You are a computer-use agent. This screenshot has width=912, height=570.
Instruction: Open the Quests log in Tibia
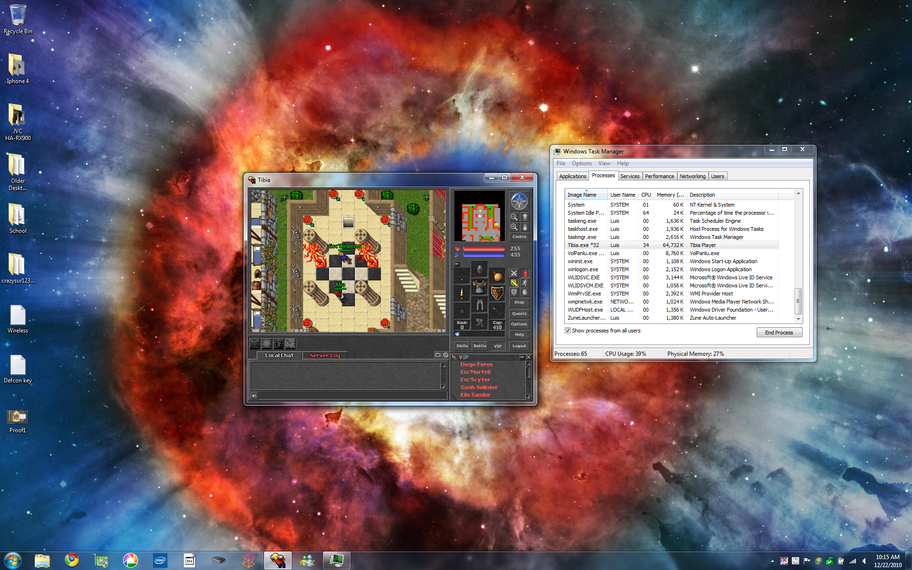(519, 314)
